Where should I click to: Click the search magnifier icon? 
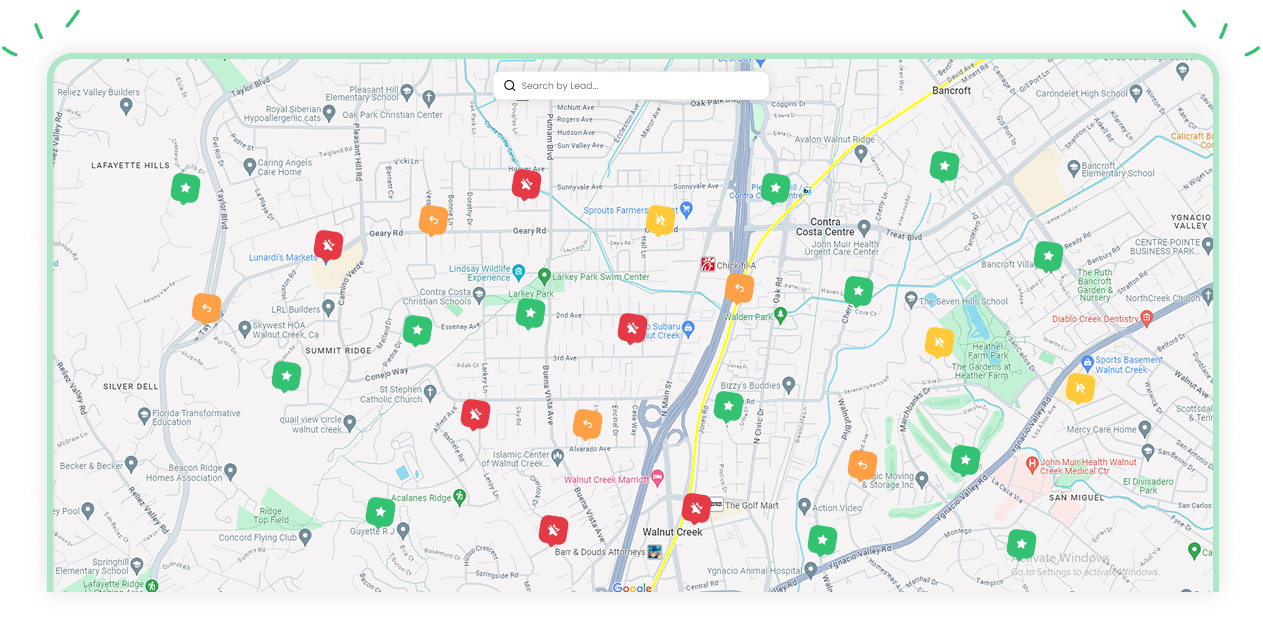click(x=510, y=86)
